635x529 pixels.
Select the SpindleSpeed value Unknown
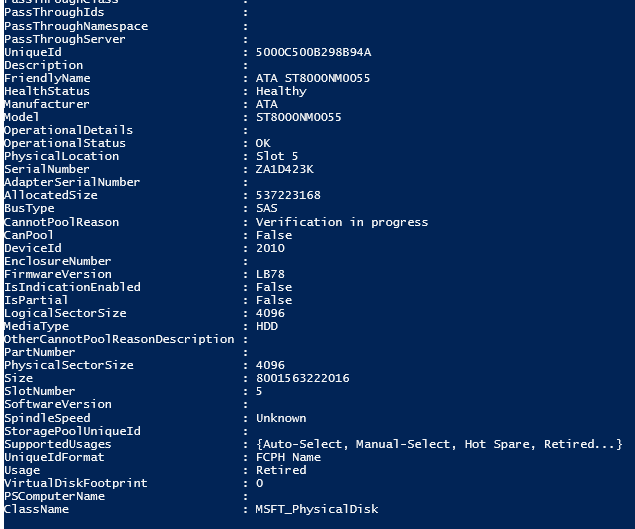281,418
